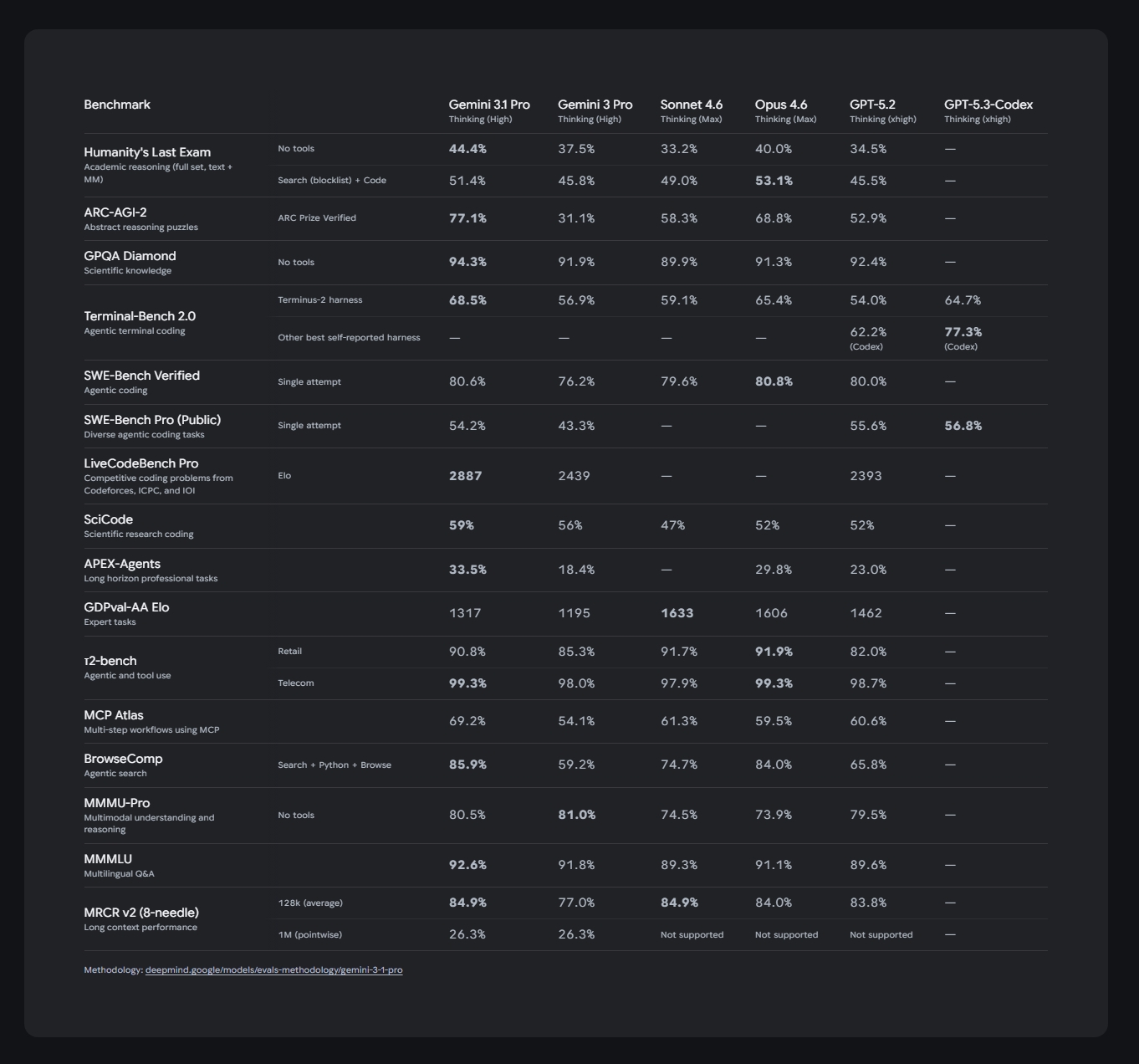Click the "80.8%" SWE-Bench Verified score
1139x1064 pixels.
coord(774,381)
